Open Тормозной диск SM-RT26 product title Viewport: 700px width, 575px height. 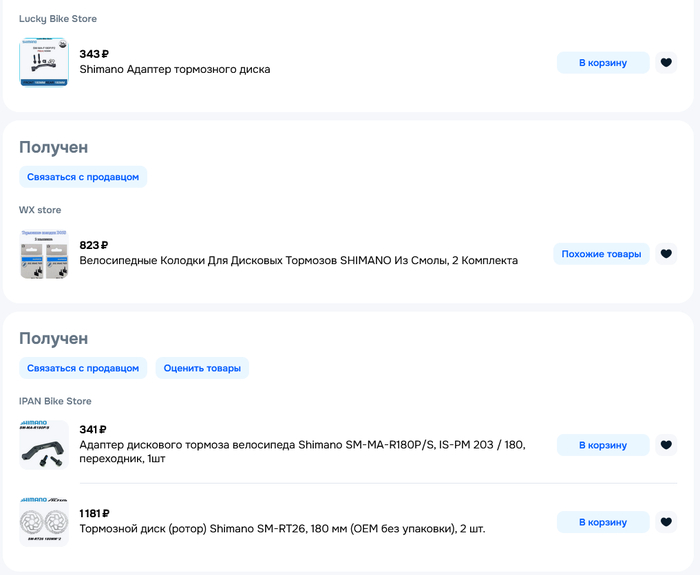click(282, 529)
